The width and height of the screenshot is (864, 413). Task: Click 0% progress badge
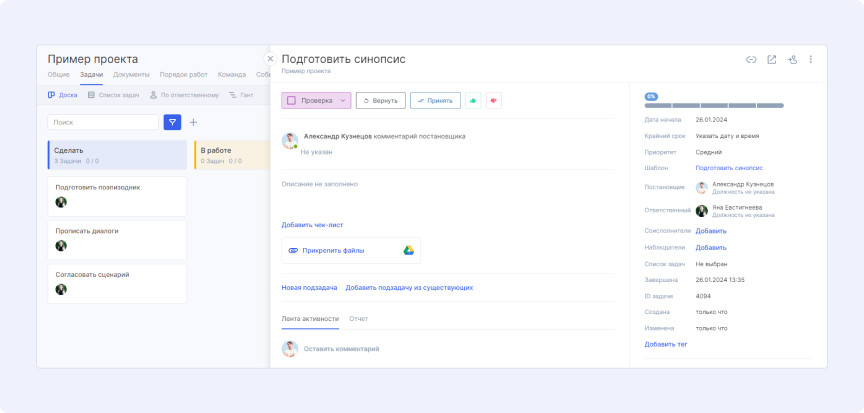point(651,96)
